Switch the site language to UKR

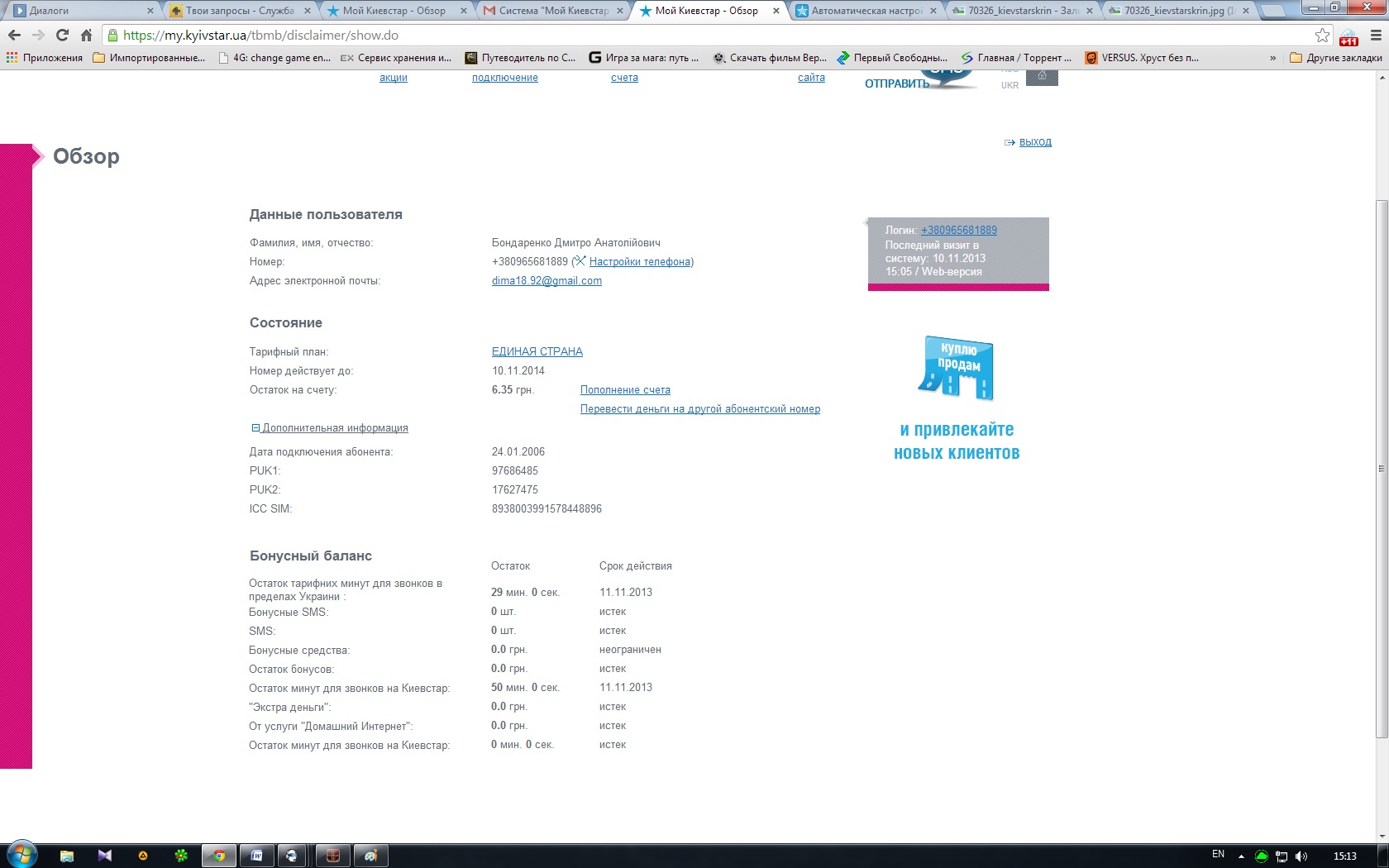pyautogui.click(x=1010, y=85)
